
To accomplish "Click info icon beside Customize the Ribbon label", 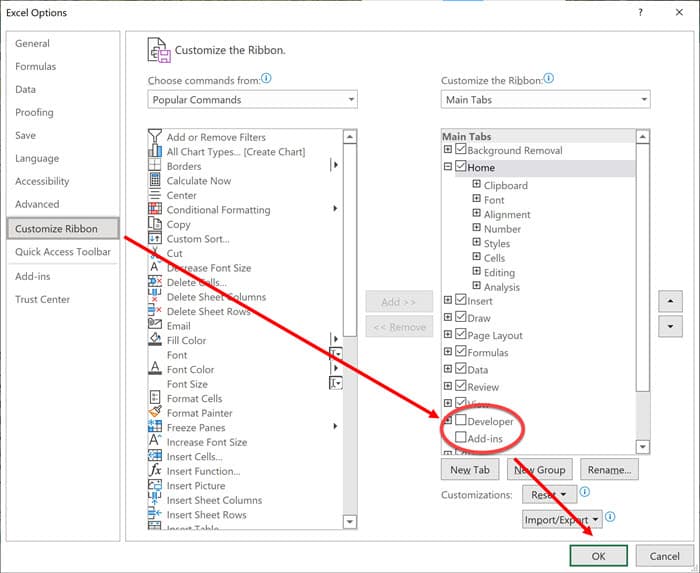I will click(549, 79).
